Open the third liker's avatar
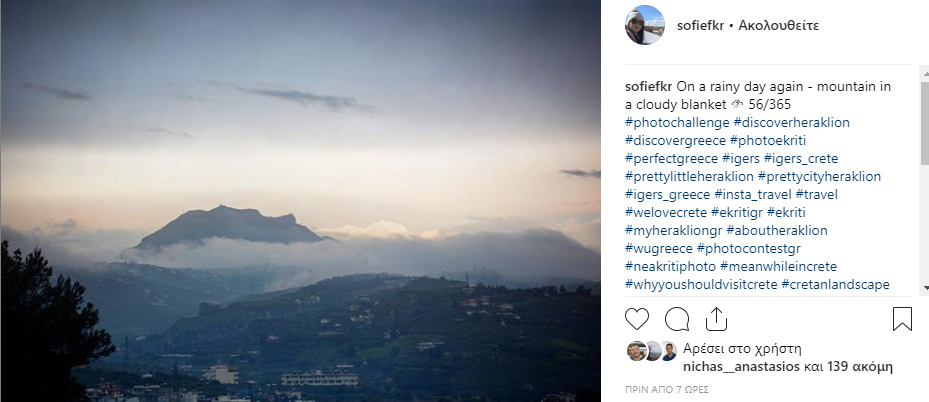 668,351
